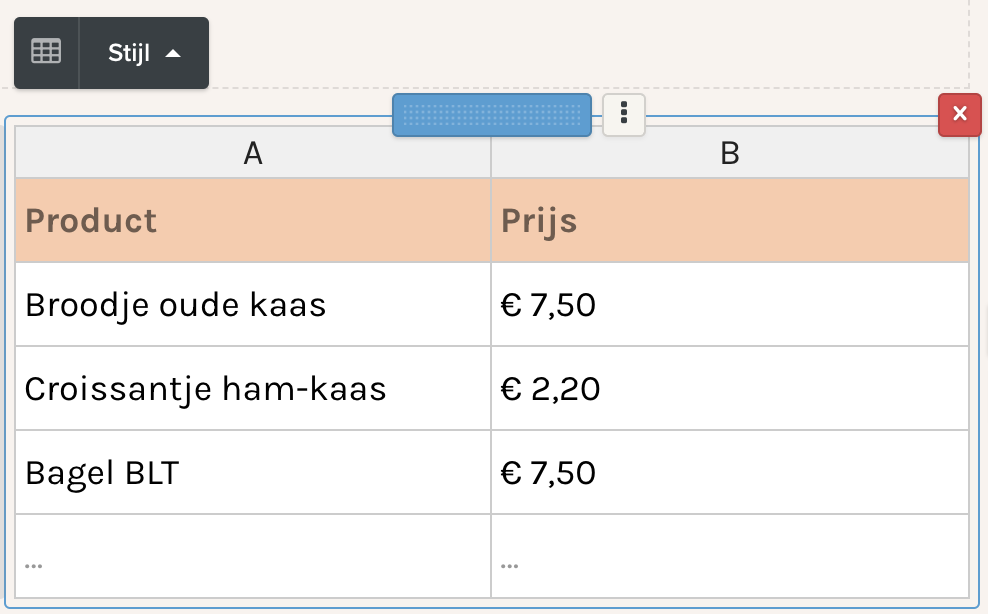Click empty placeholder cell in column B
This screenshot has width=988, height=614.
[x=730, y=556]
